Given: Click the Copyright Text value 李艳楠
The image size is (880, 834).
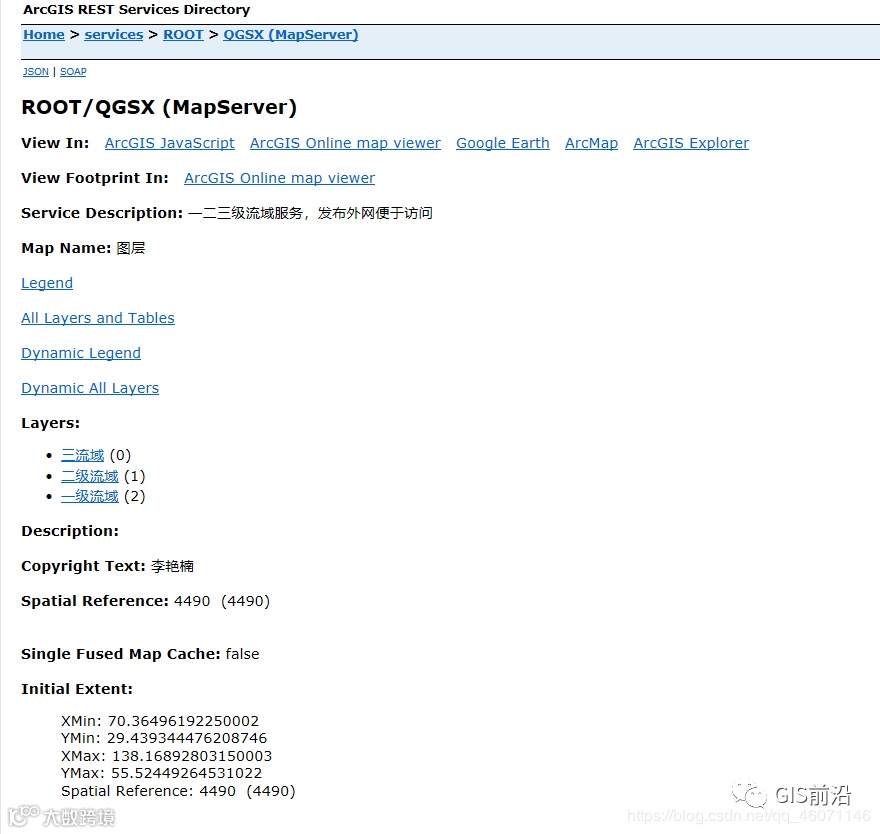Looking at the screenshot, I should tap(172, 566).
